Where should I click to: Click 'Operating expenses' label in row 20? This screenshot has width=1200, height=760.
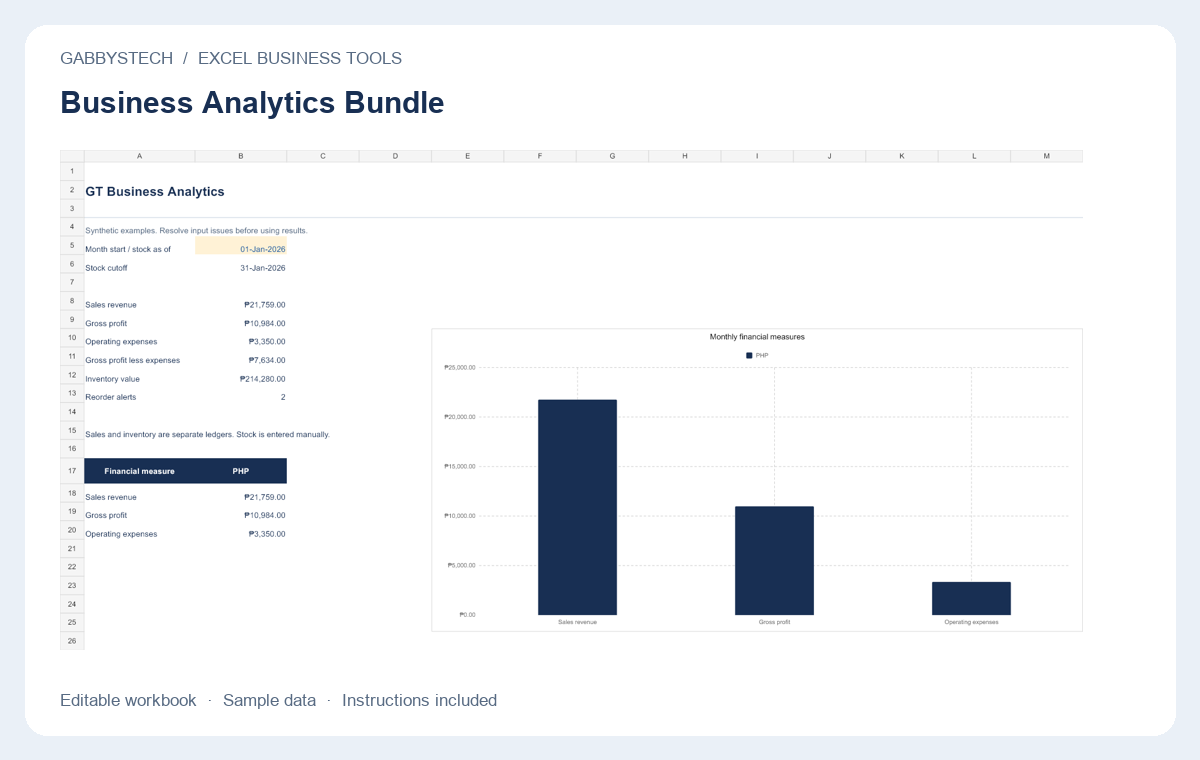121,534
